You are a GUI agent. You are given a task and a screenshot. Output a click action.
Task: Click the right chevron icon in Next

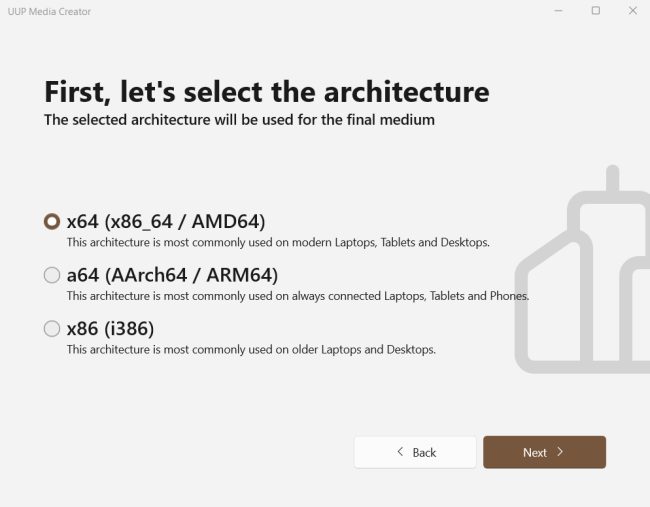pyautogui.click(x=560, y=452)
